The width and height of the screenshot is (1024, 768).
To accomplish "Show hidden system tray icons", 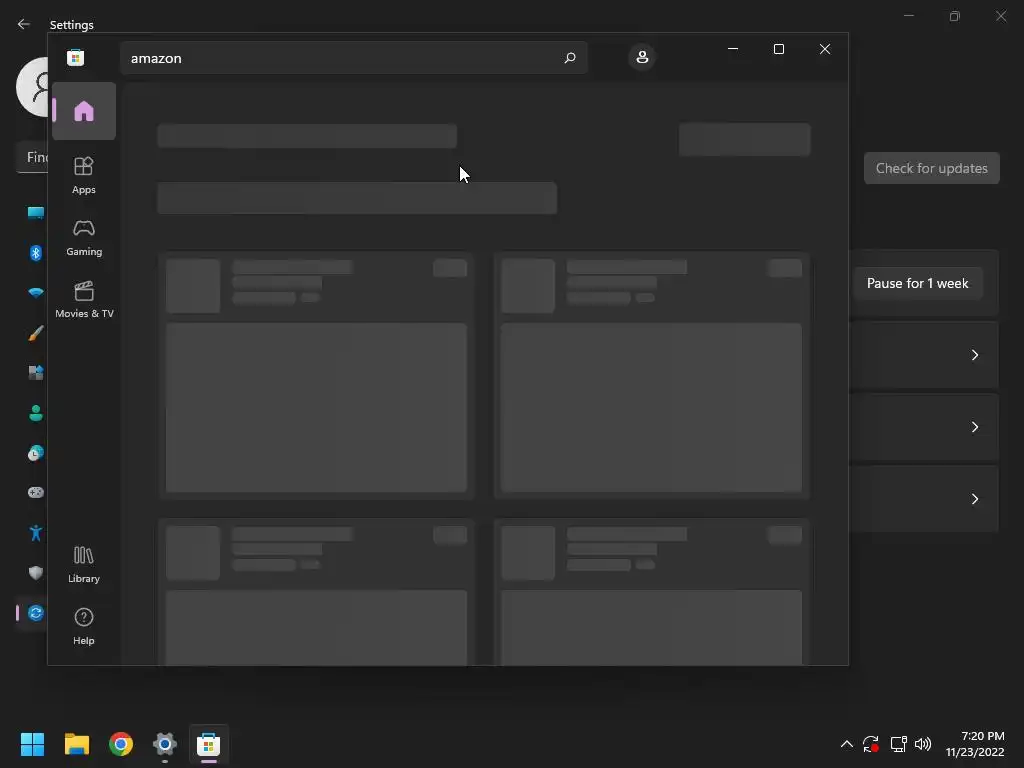I will [846, 744].
